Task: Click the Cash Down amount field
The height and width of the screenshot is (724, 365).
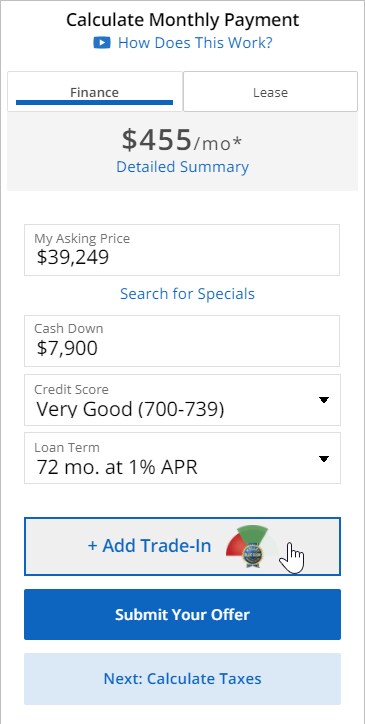Action: coord(182,341)
